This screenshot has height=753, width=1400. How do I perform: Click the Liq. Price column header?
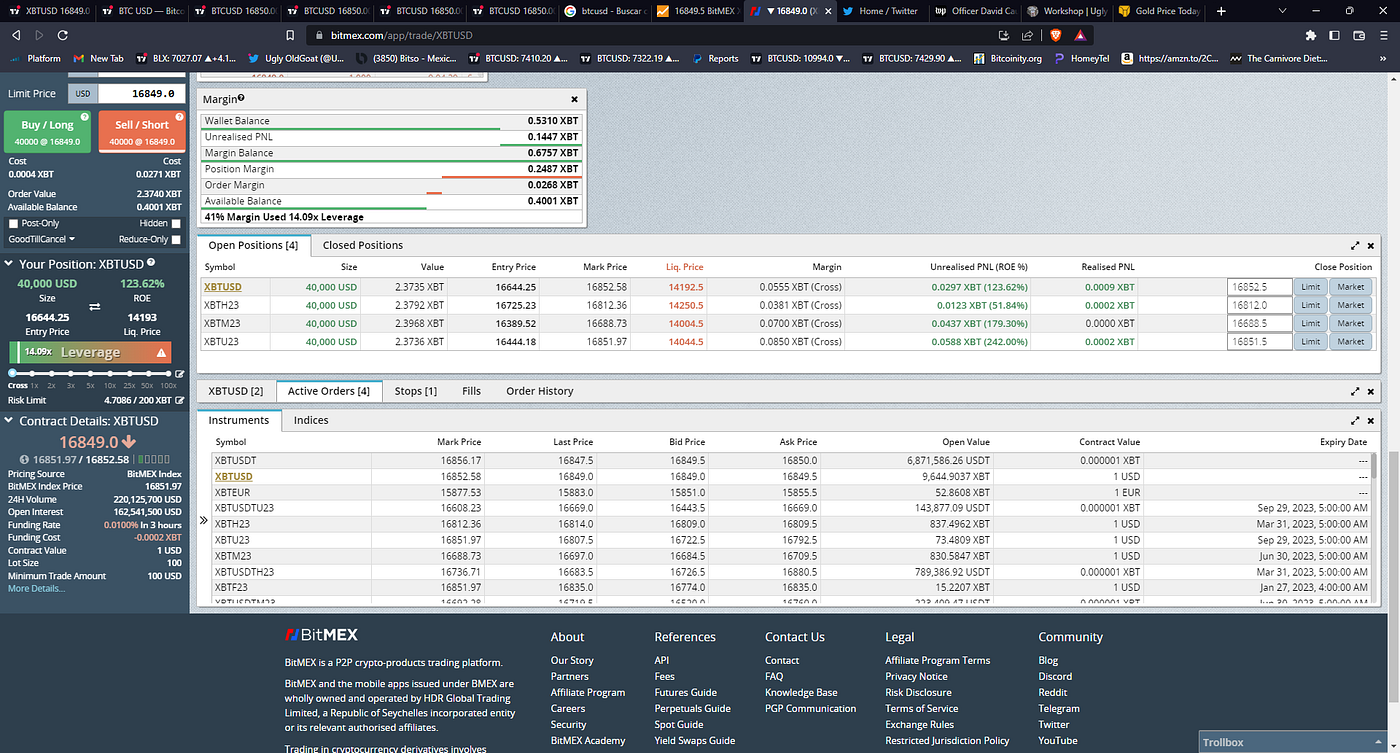685,267
